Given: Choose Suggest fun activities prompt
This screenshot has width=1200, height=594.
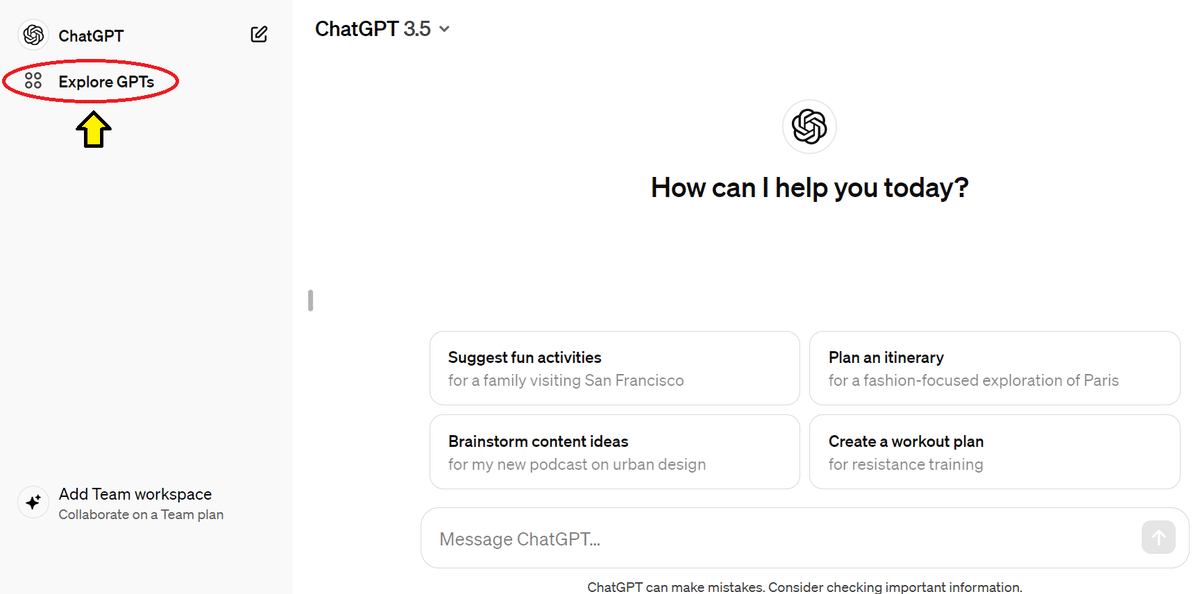Looking at the screenshot, I should (x=614, y=368).
